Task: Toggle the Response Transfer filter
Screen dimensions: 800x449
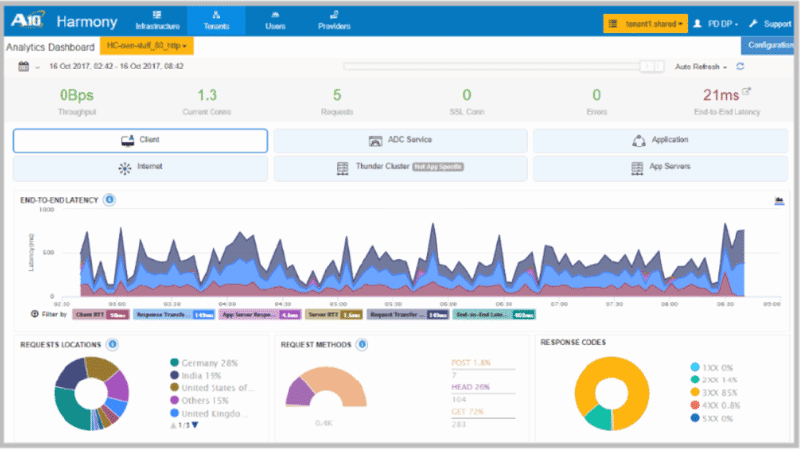Action: 174,315
